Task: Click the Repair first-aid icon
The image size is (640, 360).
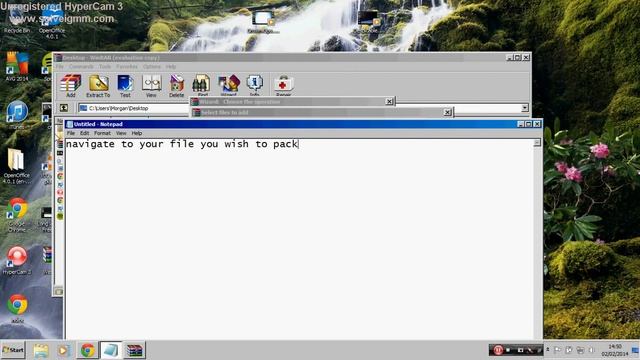Action: [x=283, y=85]
